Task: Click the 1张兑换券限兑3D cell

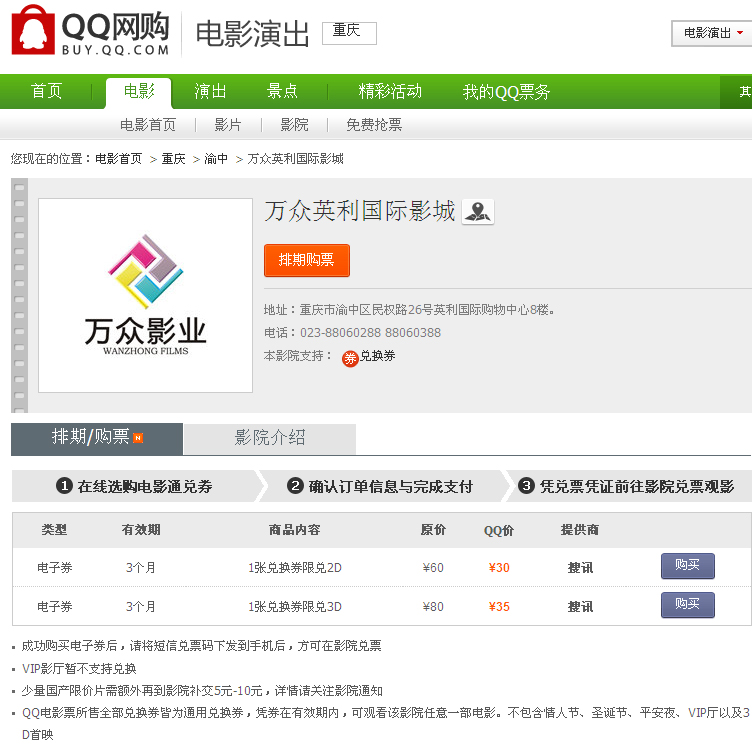Action: (x=294, y=607)
